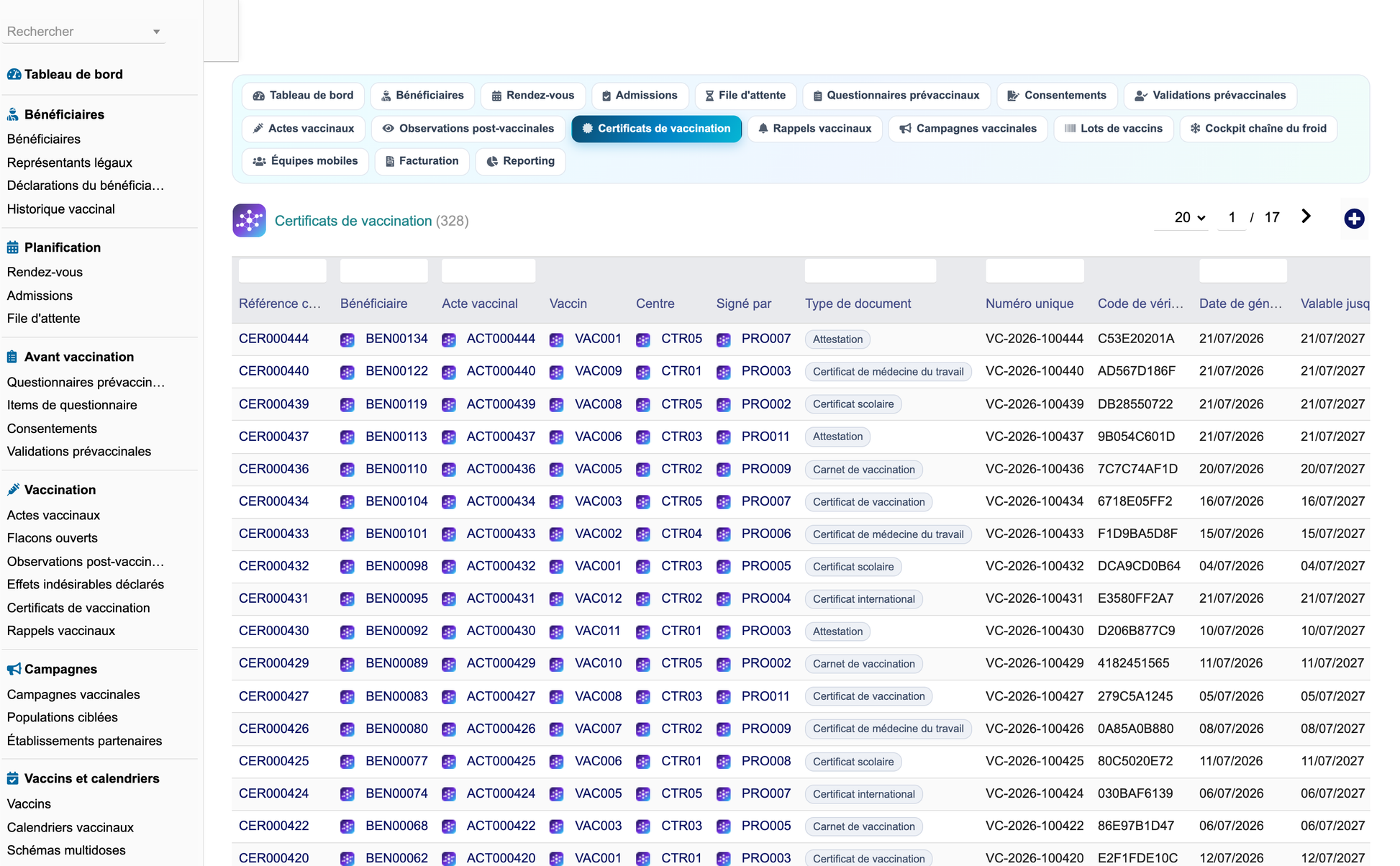The width and height of the screenshot is (1400, 866).
Task: Click unique number VC-2026-100433
Action: pyautogui.click(x=1035, y=534)
